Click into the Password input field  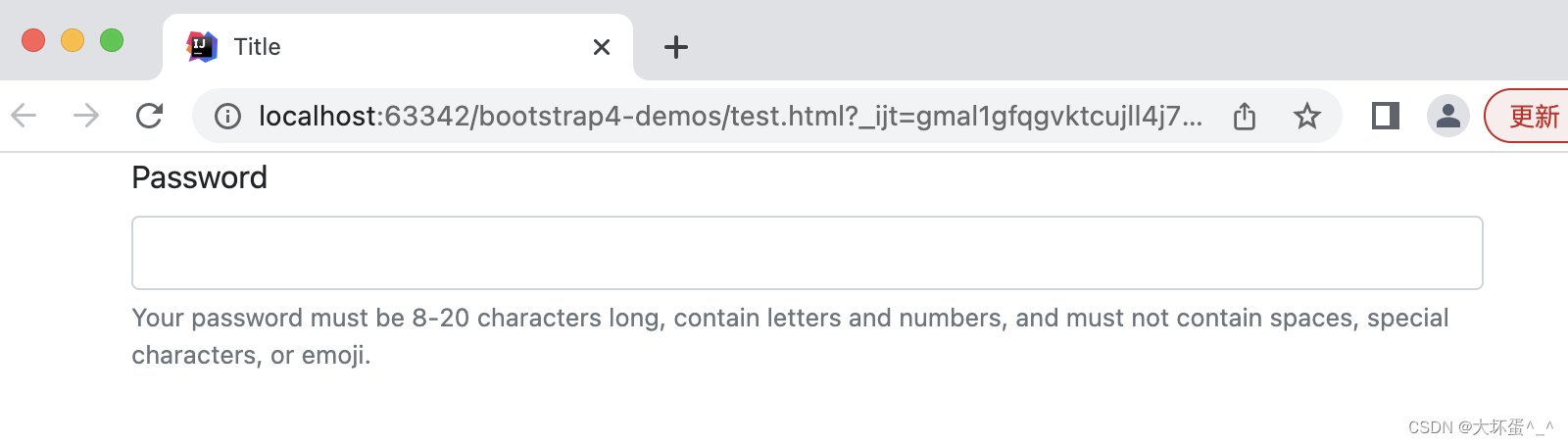pos(807,253)
